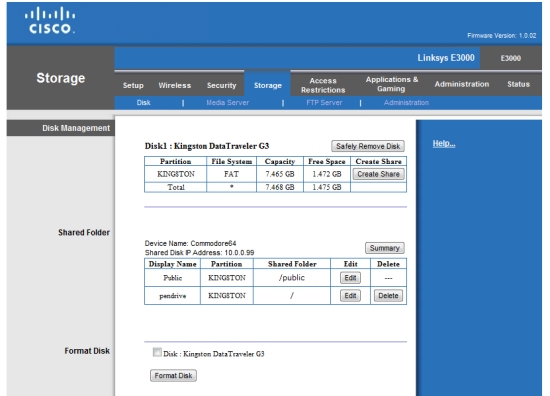550x396 pixels.
Task: Click the Free Space column header
Action: pyautogui.click(x=327, y=161)
